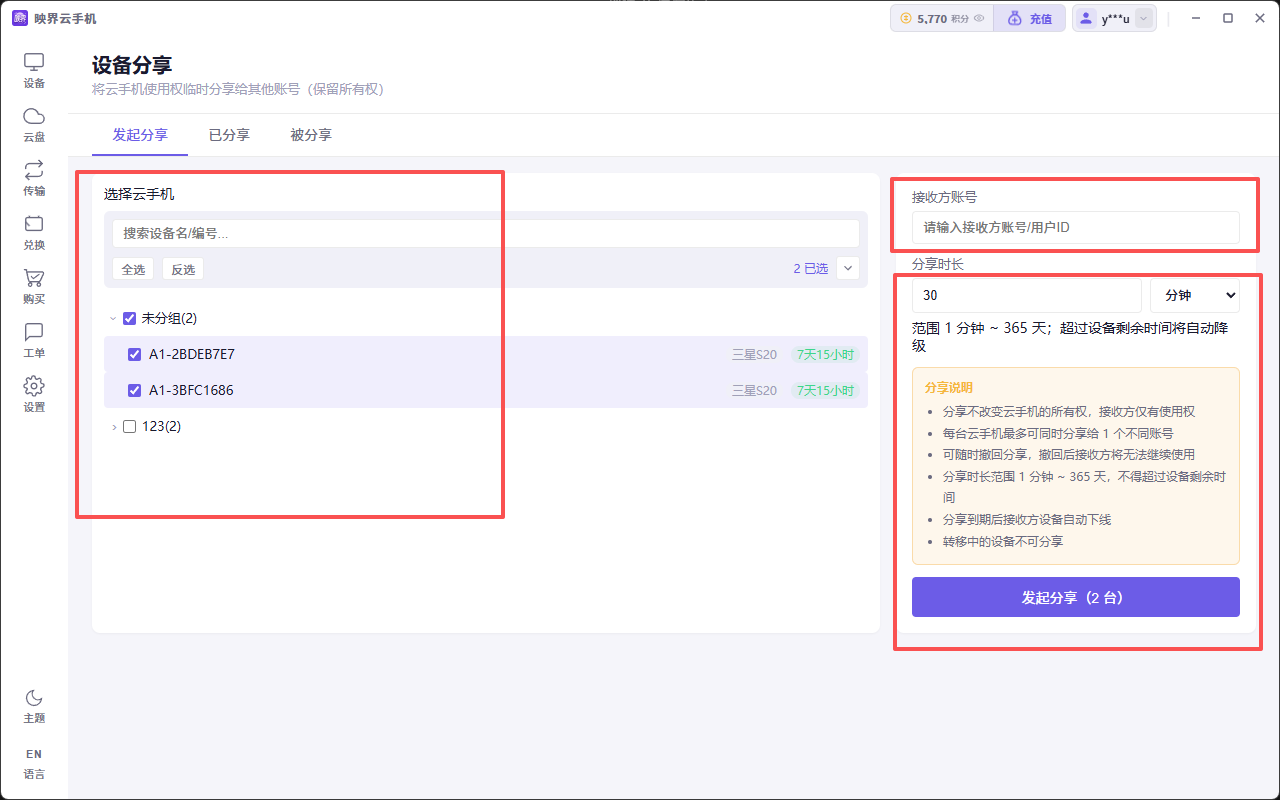Toggle the points visibility eye icon
The width and height of the screenshot is (1280, 800).
[x=979, y=18]
